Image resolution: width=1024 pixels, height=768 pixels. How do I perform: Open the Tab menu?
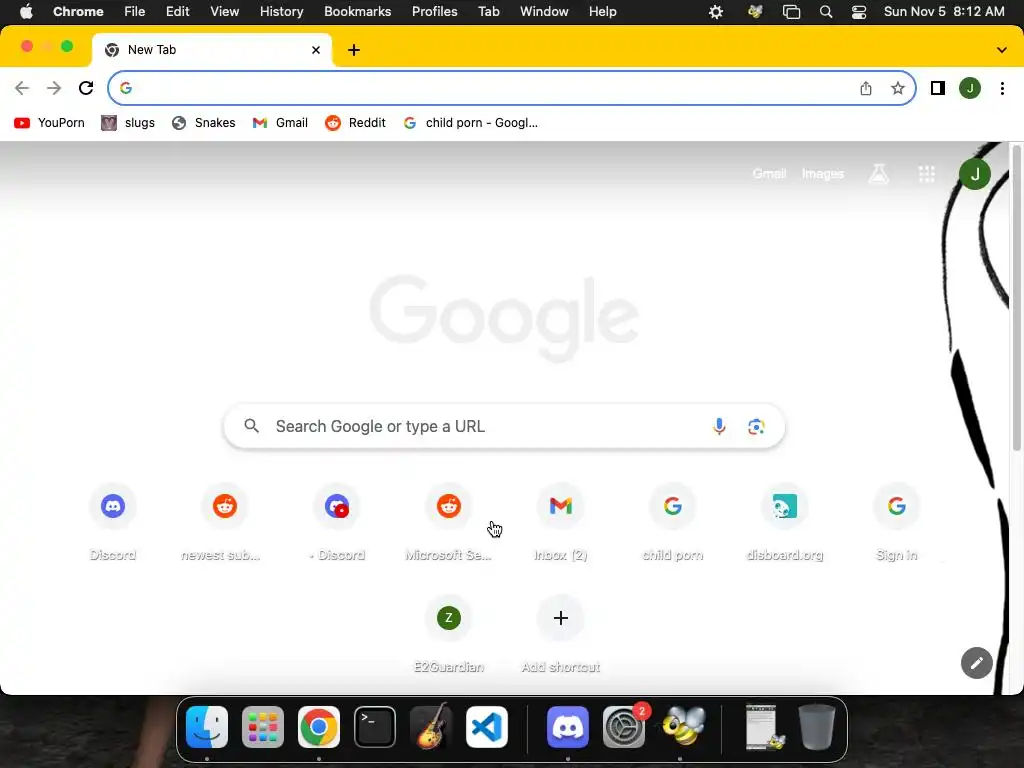coord(488,12)
